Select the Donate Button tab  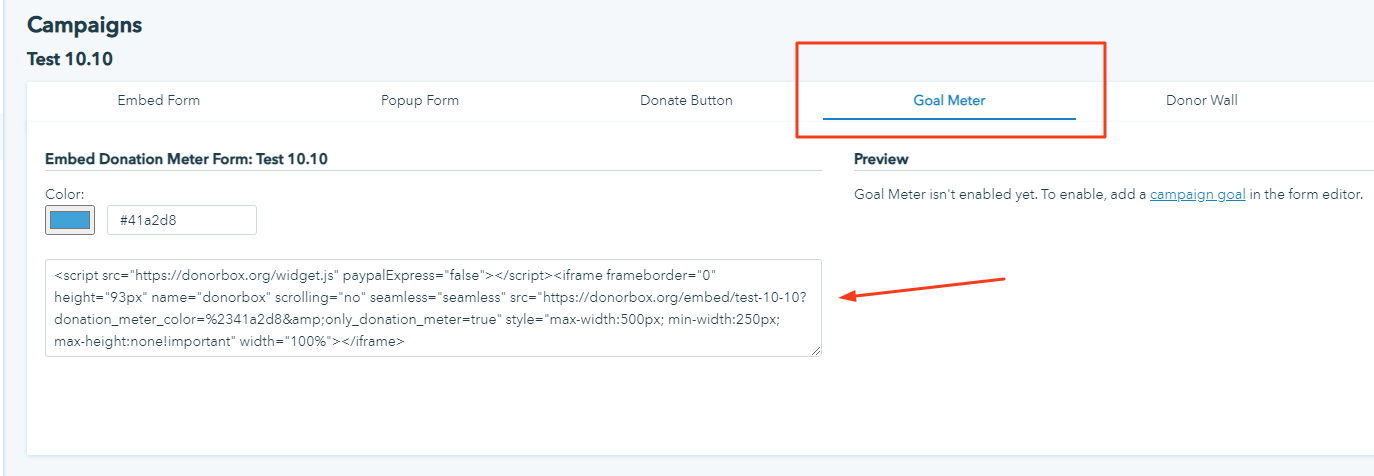coord(686,100)
